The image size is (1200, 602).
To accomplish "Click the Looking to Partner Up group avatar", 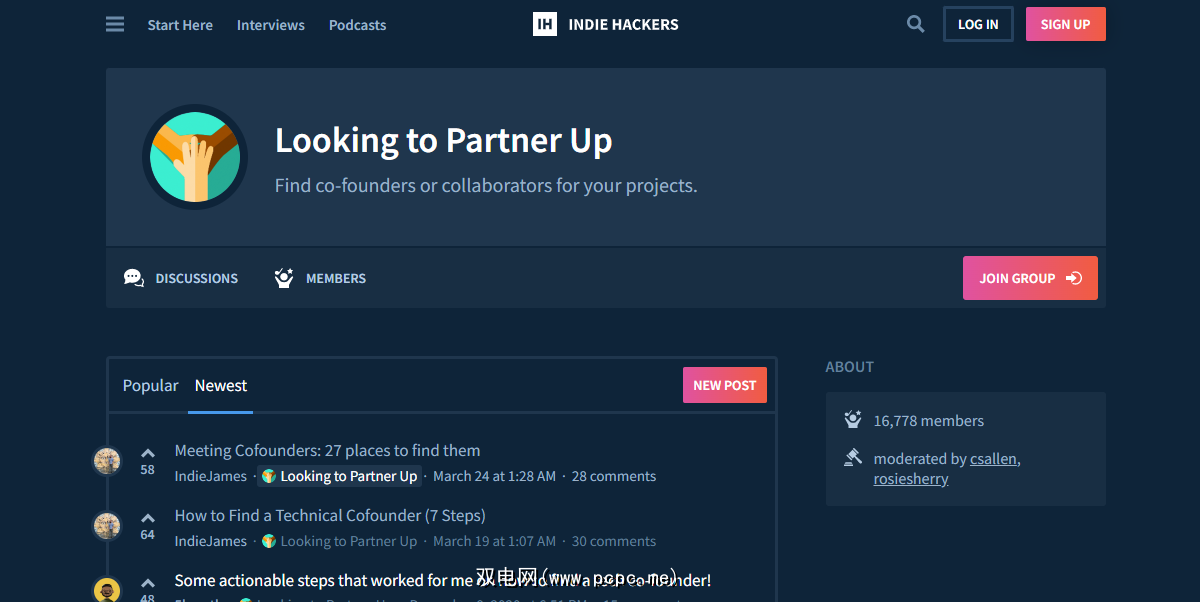I will 195,157.
